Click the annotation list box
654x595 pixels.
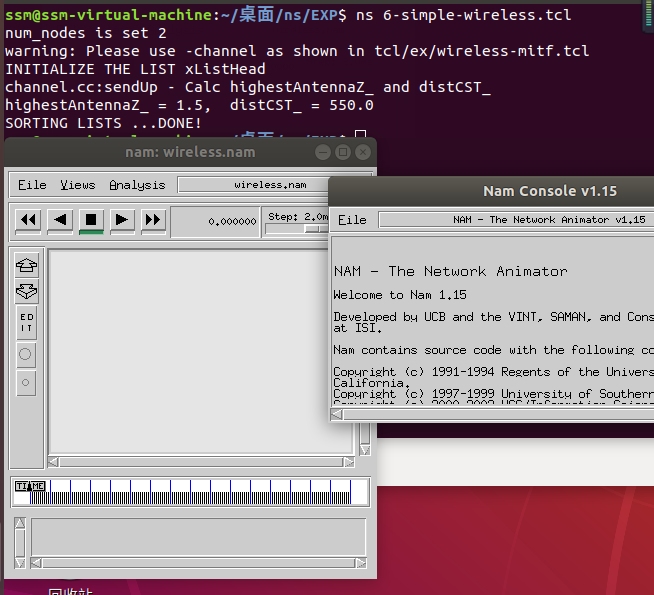pyautogui.click(x=199, y=537)
